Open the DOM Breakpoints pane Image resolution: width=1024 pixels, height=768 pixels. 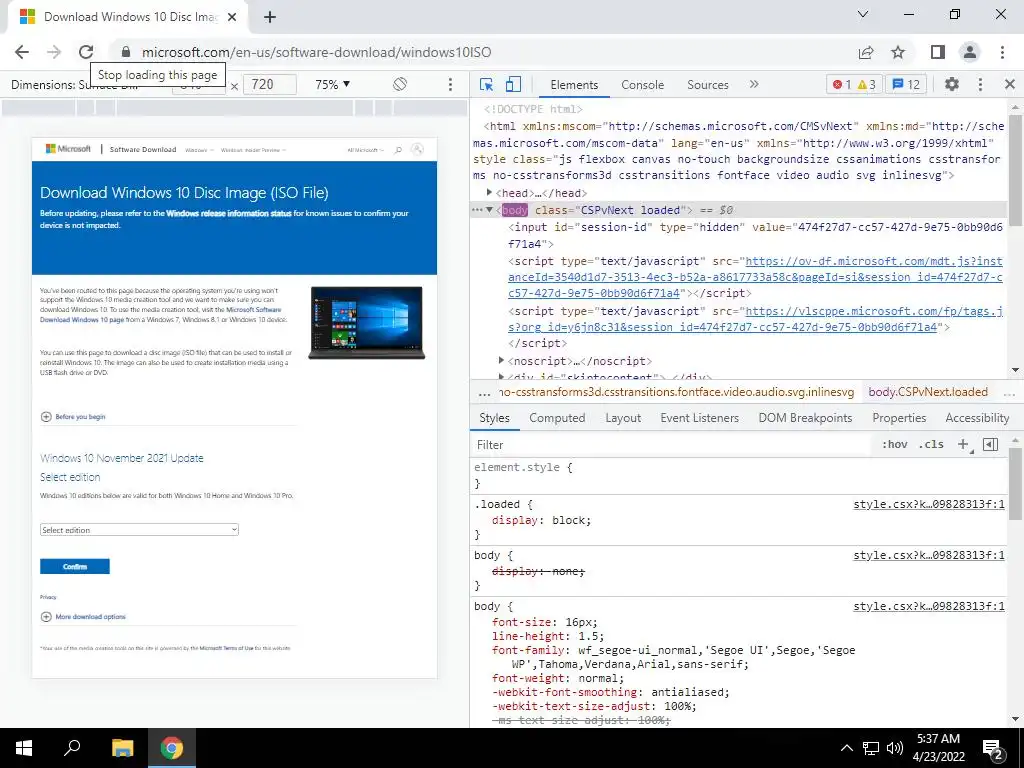805,418
